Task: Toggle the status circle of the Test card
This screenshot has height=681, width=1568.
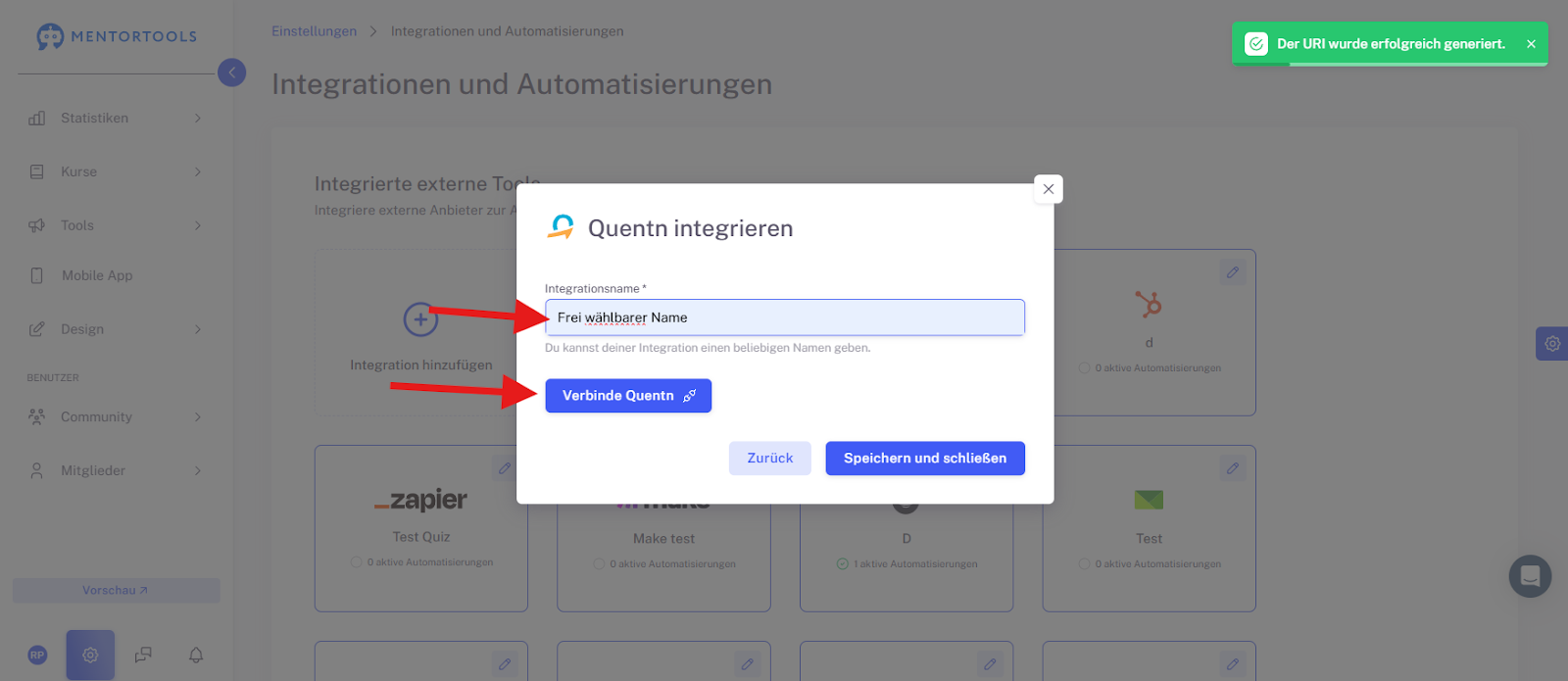Action: [1084, 564]
